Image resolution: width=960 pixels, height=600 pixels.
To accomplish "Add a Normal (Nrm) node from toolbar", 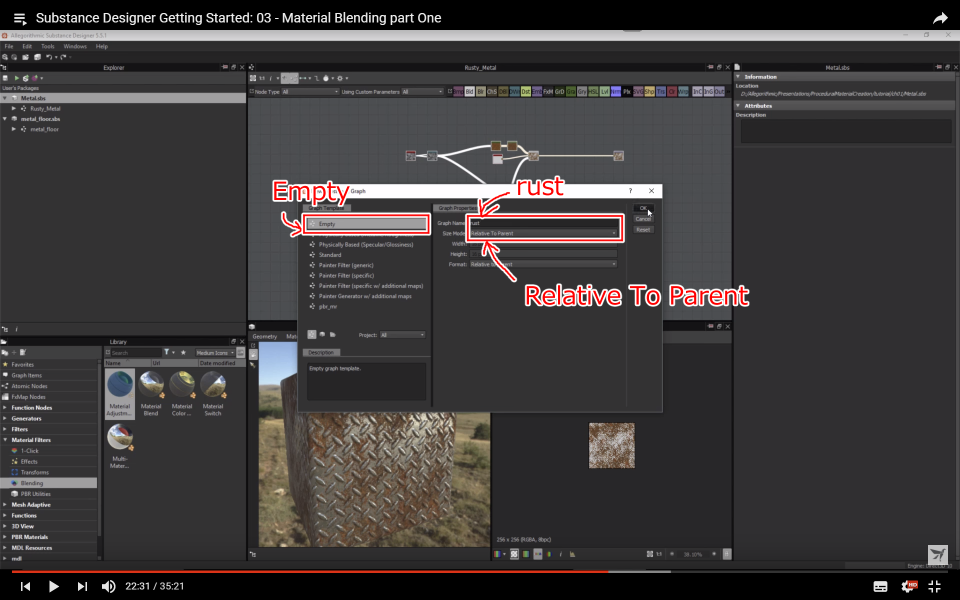I will 616,92.
